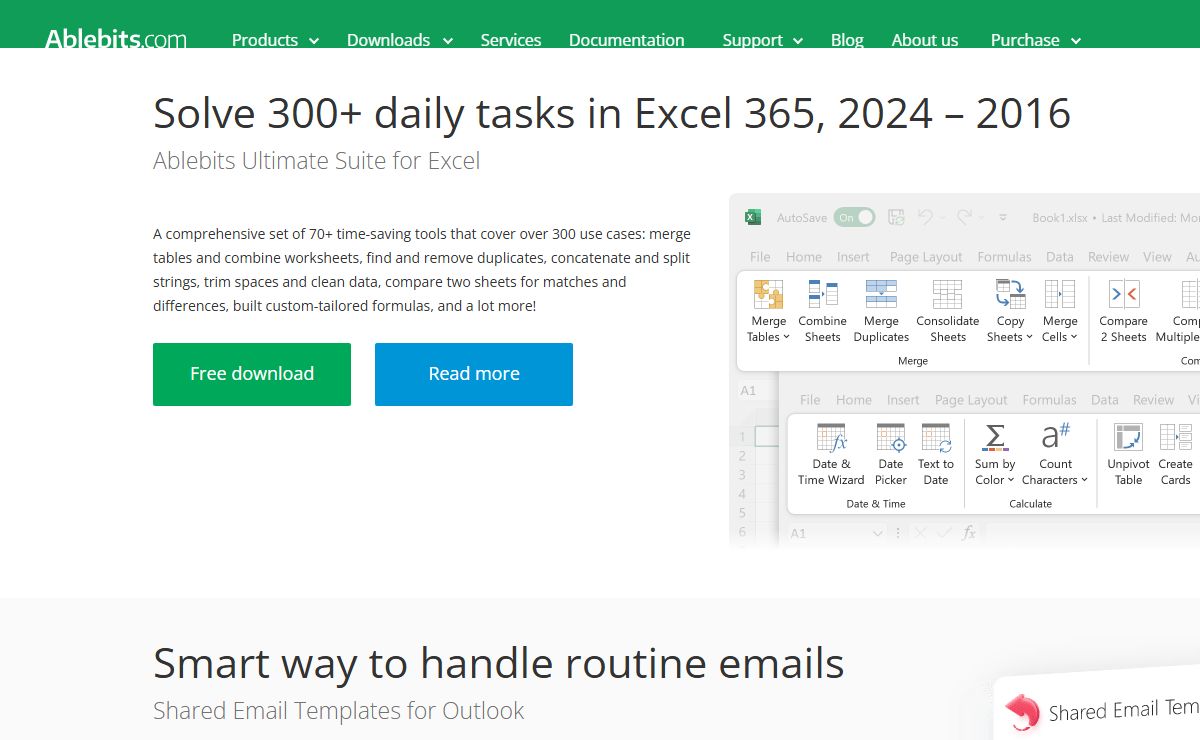
Task: Click the Undo arrow in Excel title bar
Action: pyautogui.click(x=925, y=217)
